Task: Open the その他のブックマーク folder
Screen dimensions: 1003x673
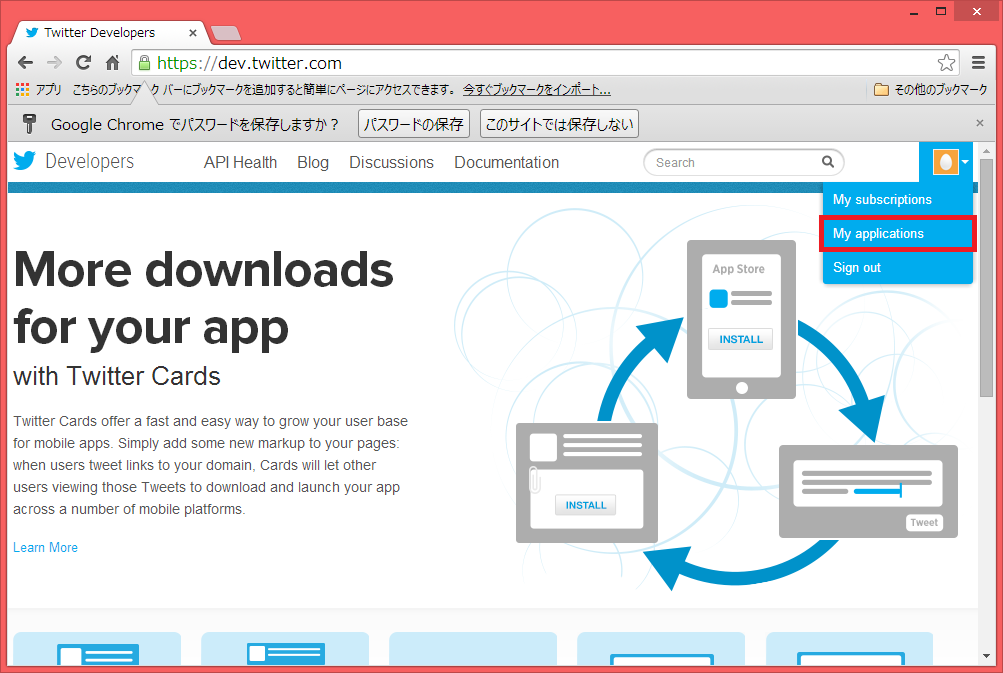Action: (x=931, y=90)
